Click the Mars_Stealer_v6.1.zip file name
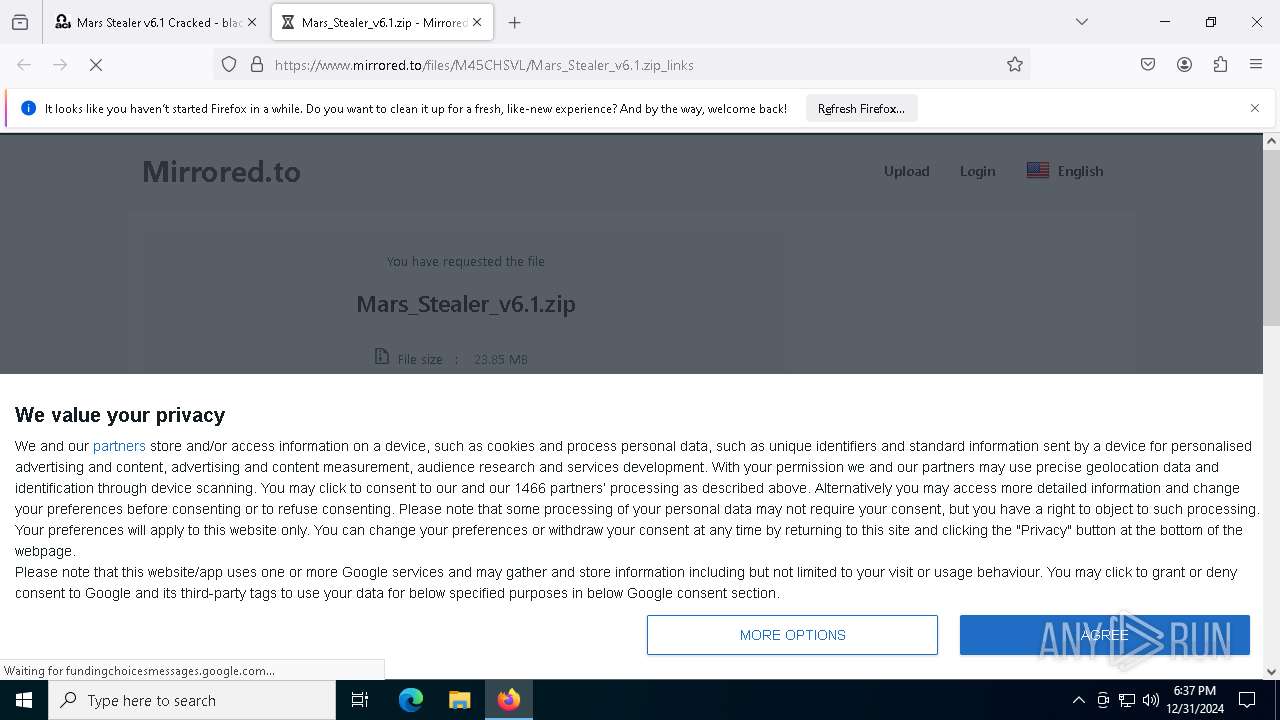The height and width of the screenshot is (720, 1280). (x=466, y=304)
